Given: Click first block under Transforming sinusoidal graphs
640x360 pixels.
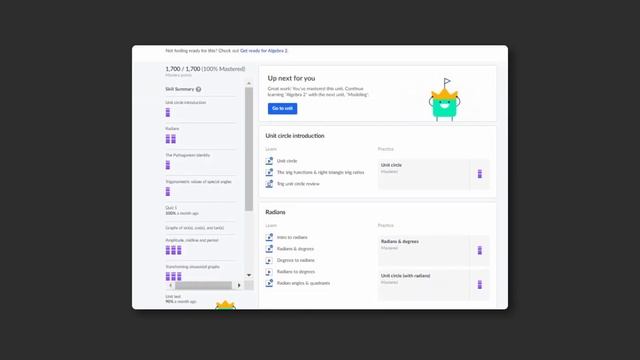Looking at the screenshot, I should point(168,276).
